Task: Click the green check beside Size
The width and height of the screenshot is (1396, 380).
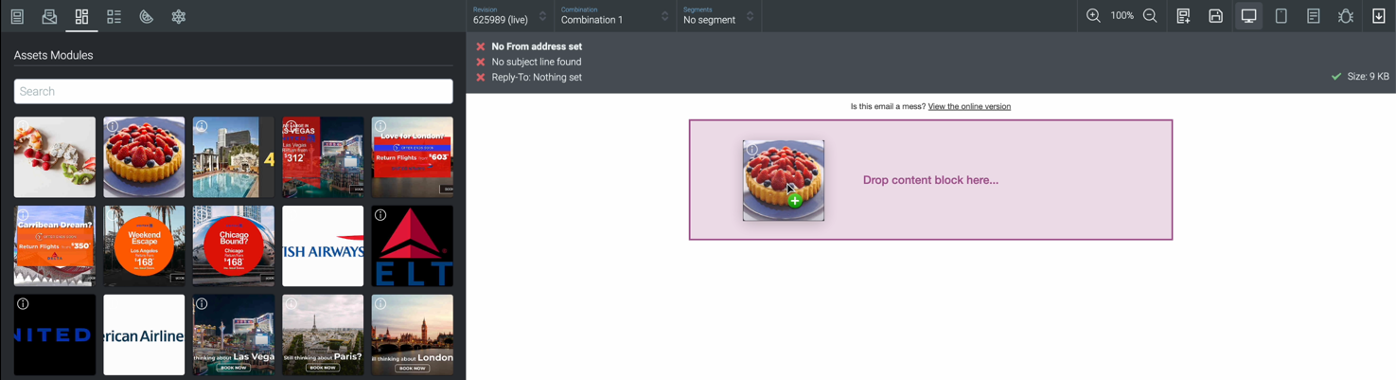Action: (1336, 76)
